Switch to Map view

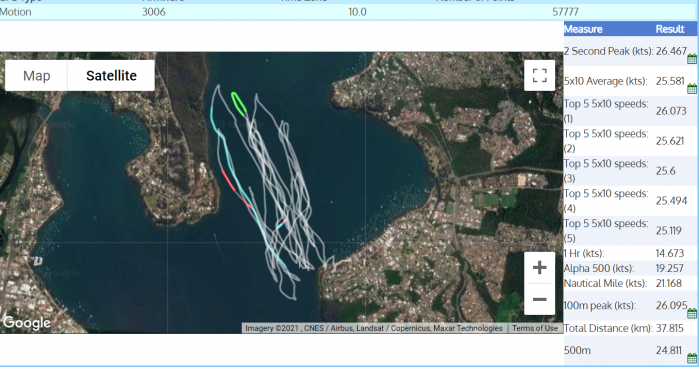[x=37, y=76]
